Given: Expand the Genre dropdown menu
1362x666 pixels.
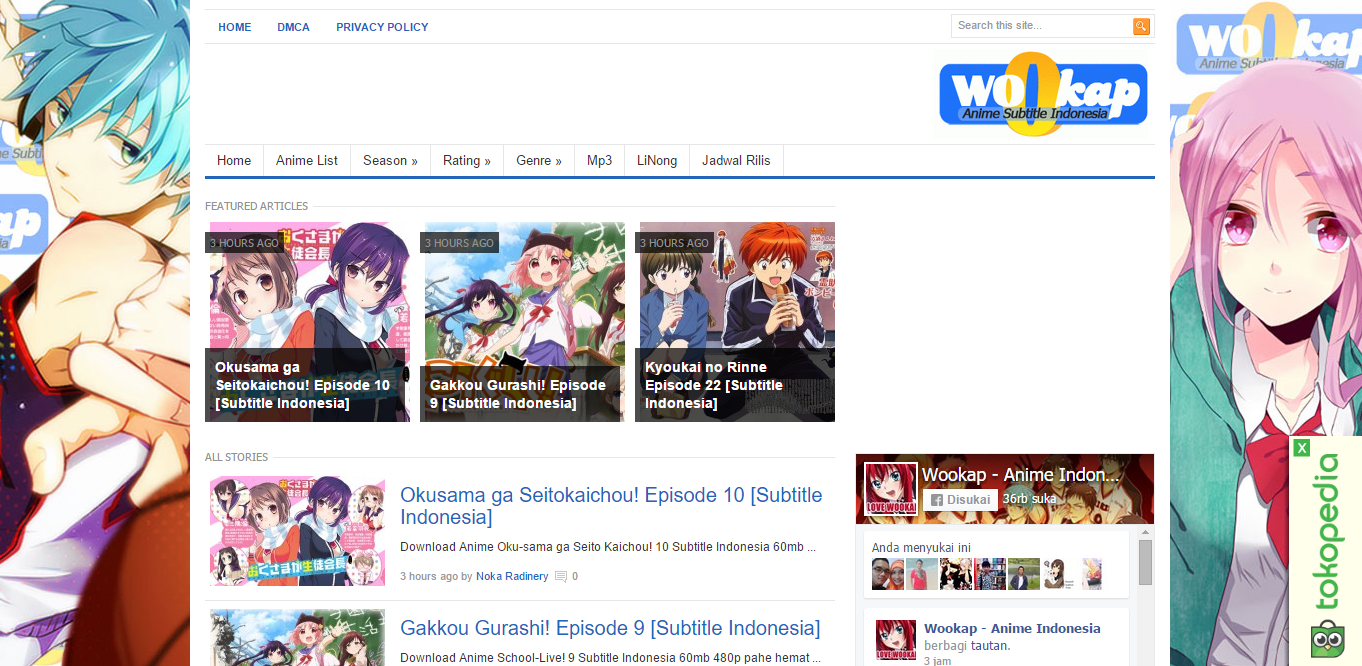Looking at the screenshot, I should [x=539, y=160].
